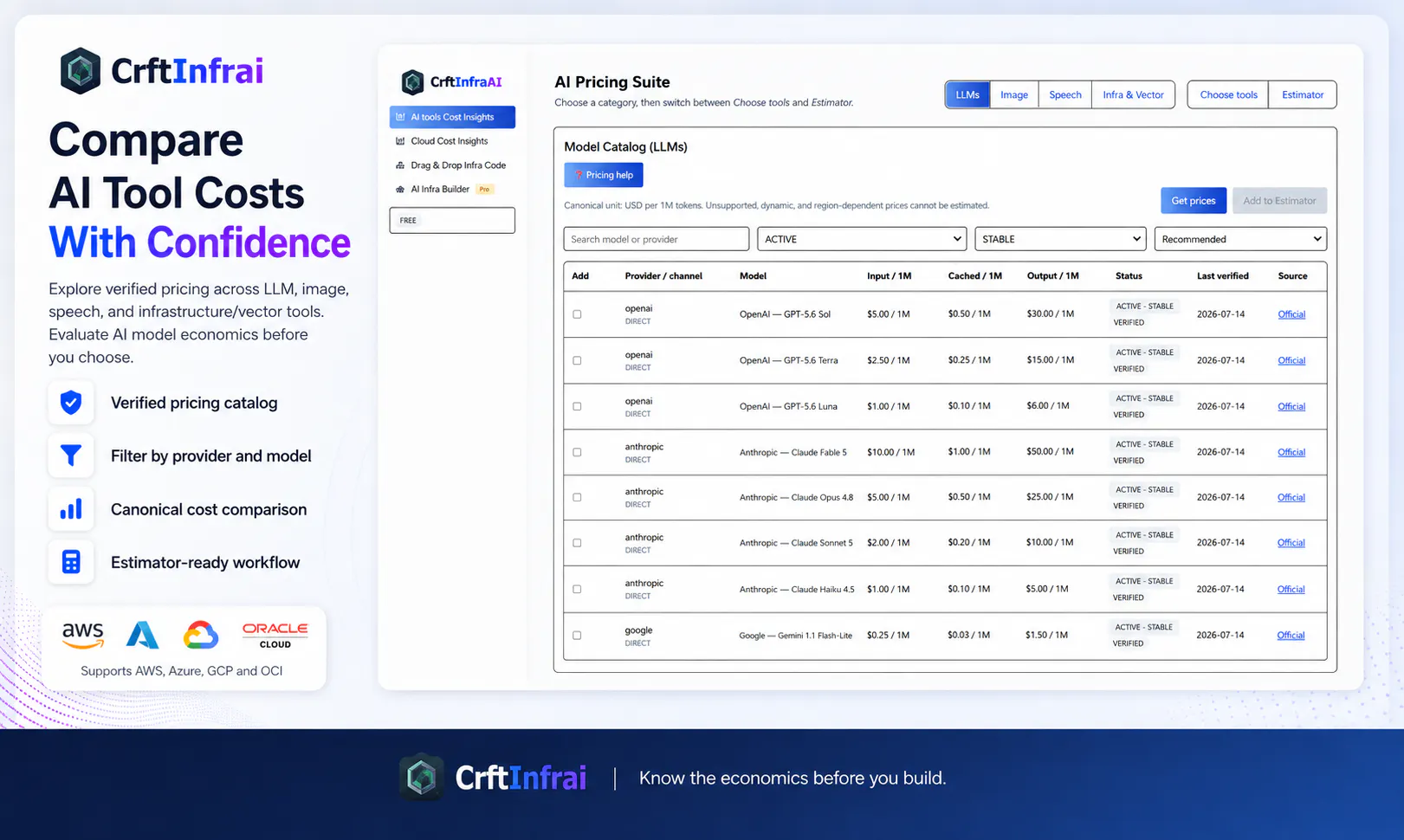Click the Cloud Cost Insights sidebar icon
The width and height of the screenshot is (1404, 840).
tap(400, 141)
